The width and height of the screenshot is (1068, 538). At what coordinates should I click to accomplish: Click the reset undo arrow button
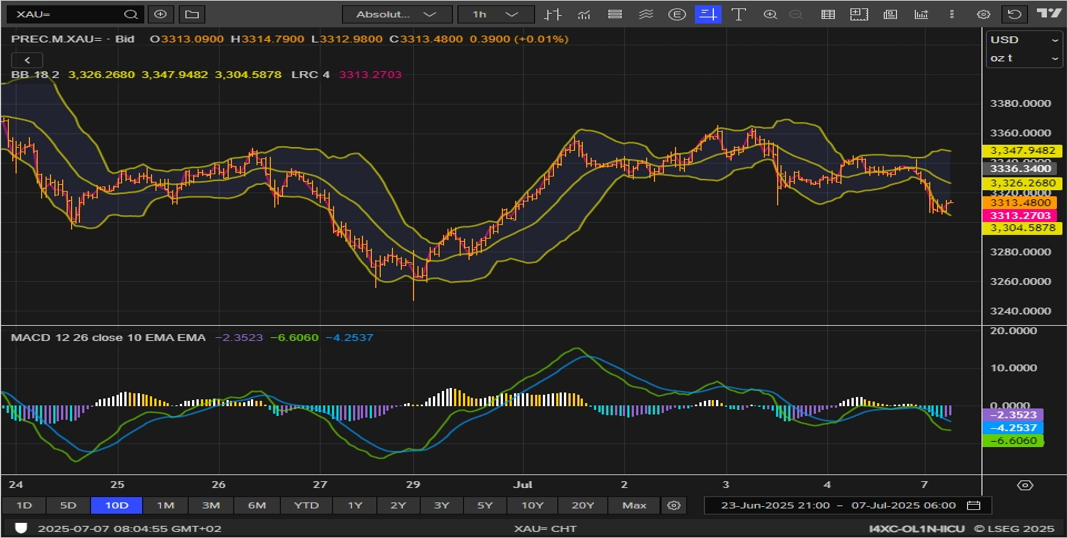pyautogui.click(x=1015, y=14)
